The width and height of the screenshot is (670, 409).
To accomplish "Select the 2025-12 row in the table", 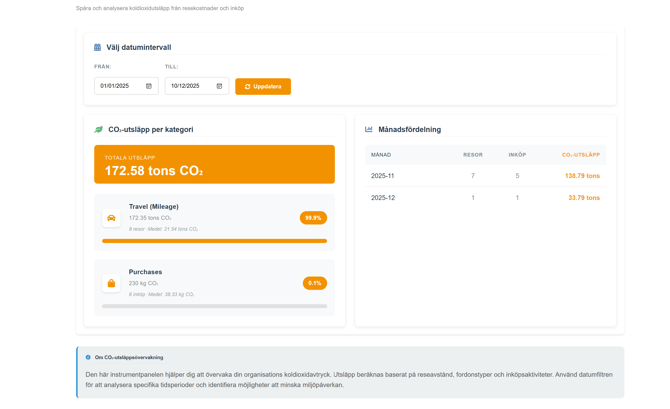I will coord(484,198).
